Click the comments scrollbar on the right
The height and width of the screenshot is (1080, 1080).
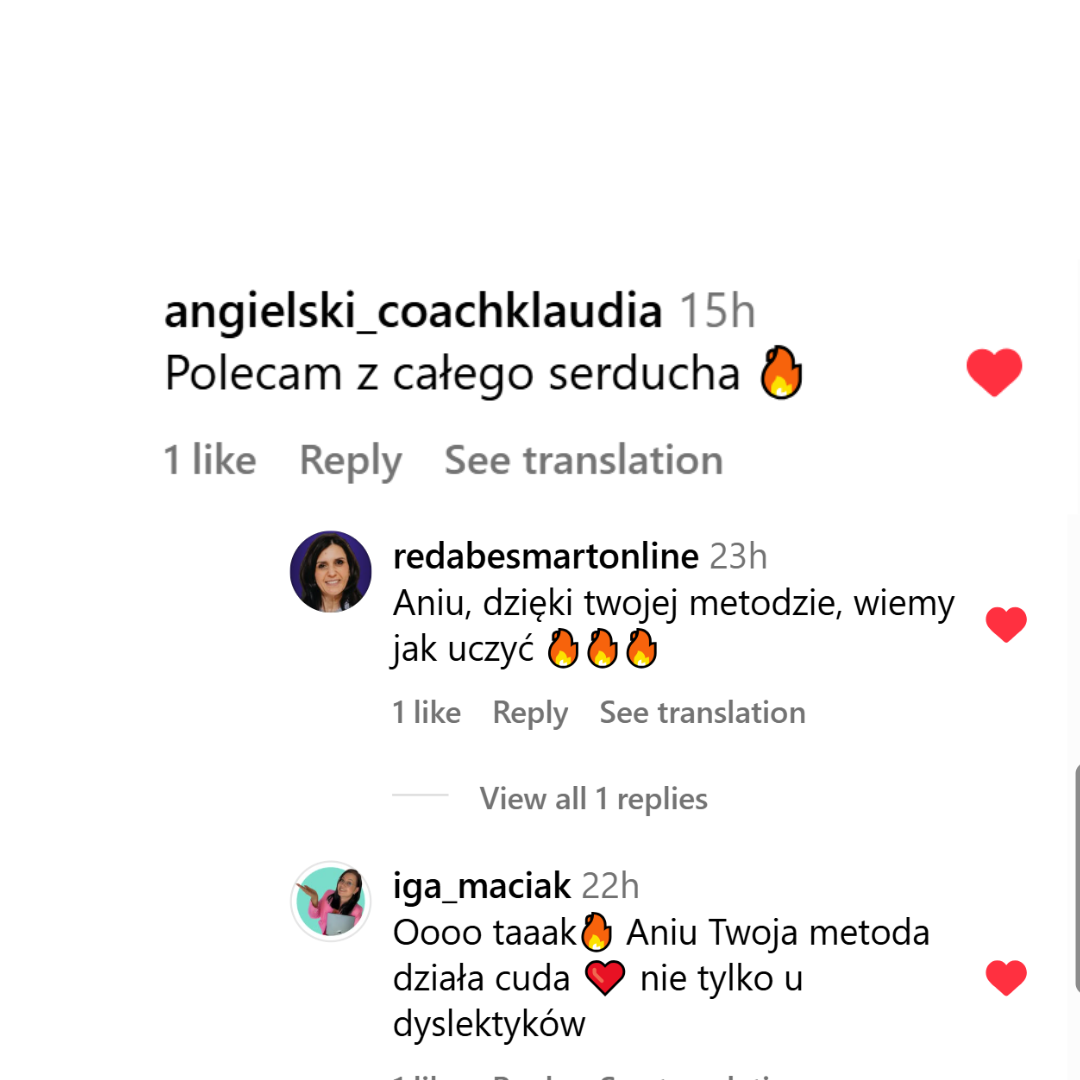pyautogui.click(x=1077, y=878)
